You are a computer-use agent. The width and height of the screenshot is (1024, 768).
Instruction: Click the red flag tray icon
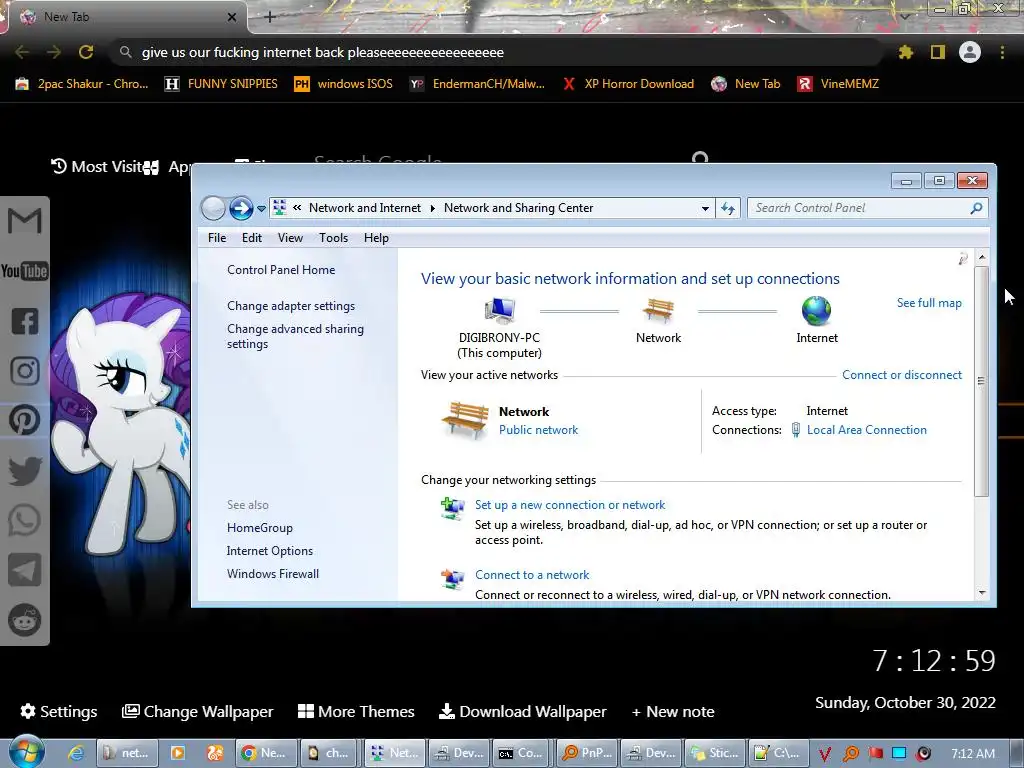click(x=875, y=753)
